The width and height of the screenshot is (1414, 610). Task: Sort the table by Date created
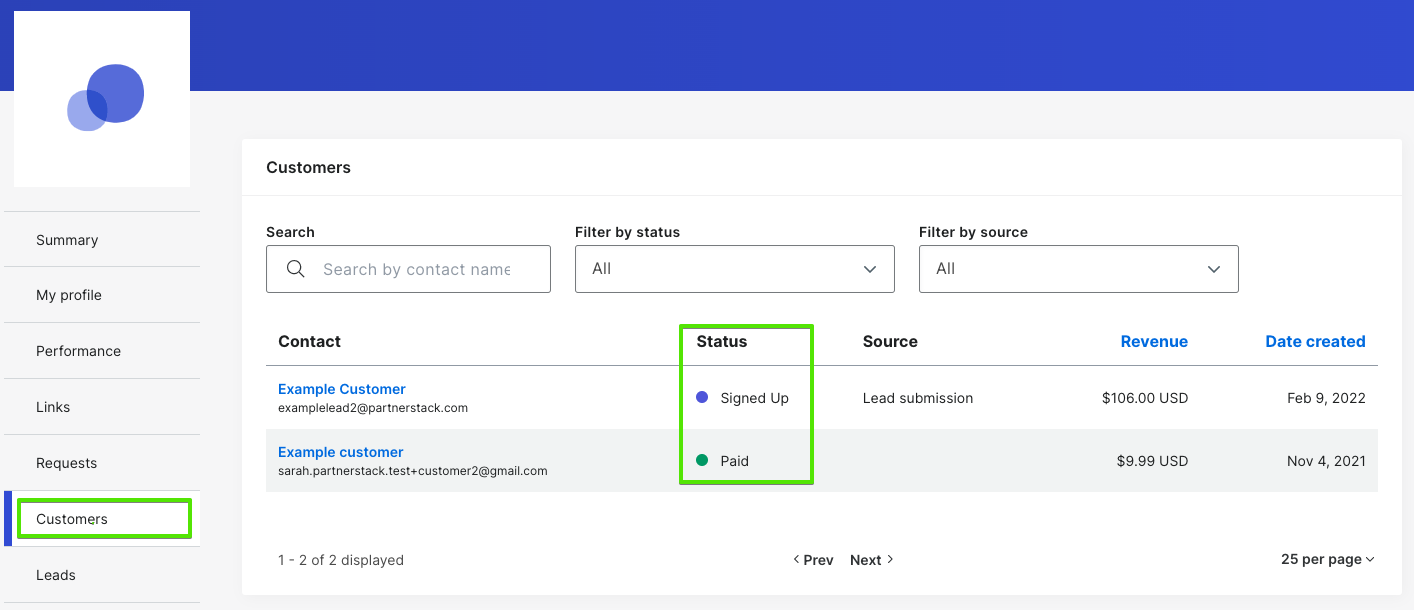tap(1315, 341)
